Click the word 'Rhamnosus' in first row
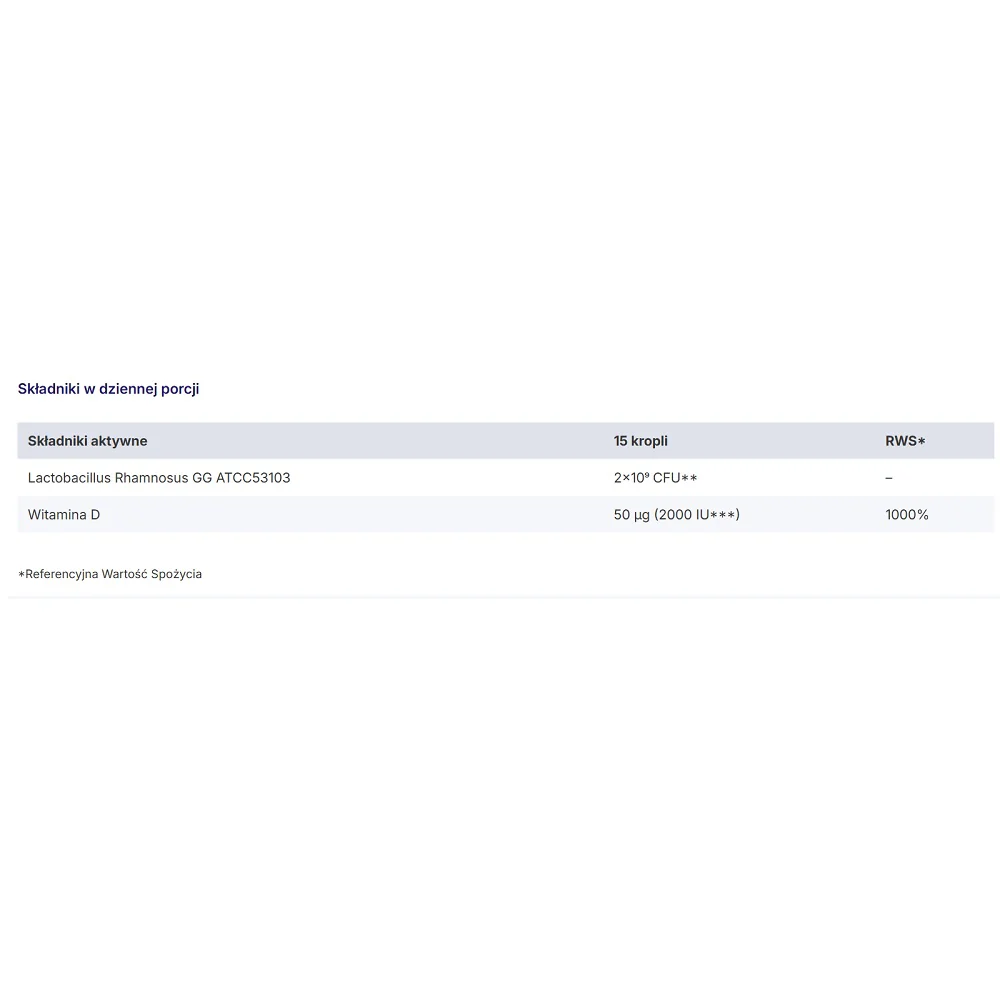The image size is (1000, 1000). pos(152,478)
